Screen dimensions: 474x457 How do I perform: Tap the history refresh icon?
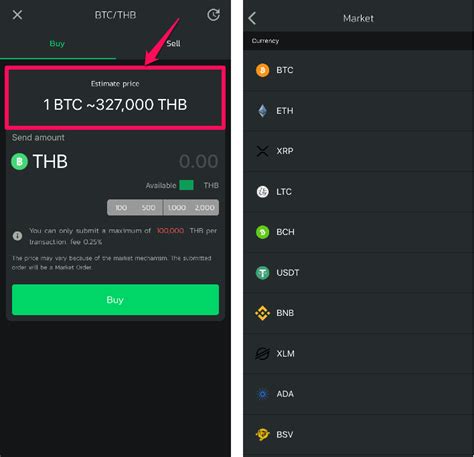[x=213, y=15]
